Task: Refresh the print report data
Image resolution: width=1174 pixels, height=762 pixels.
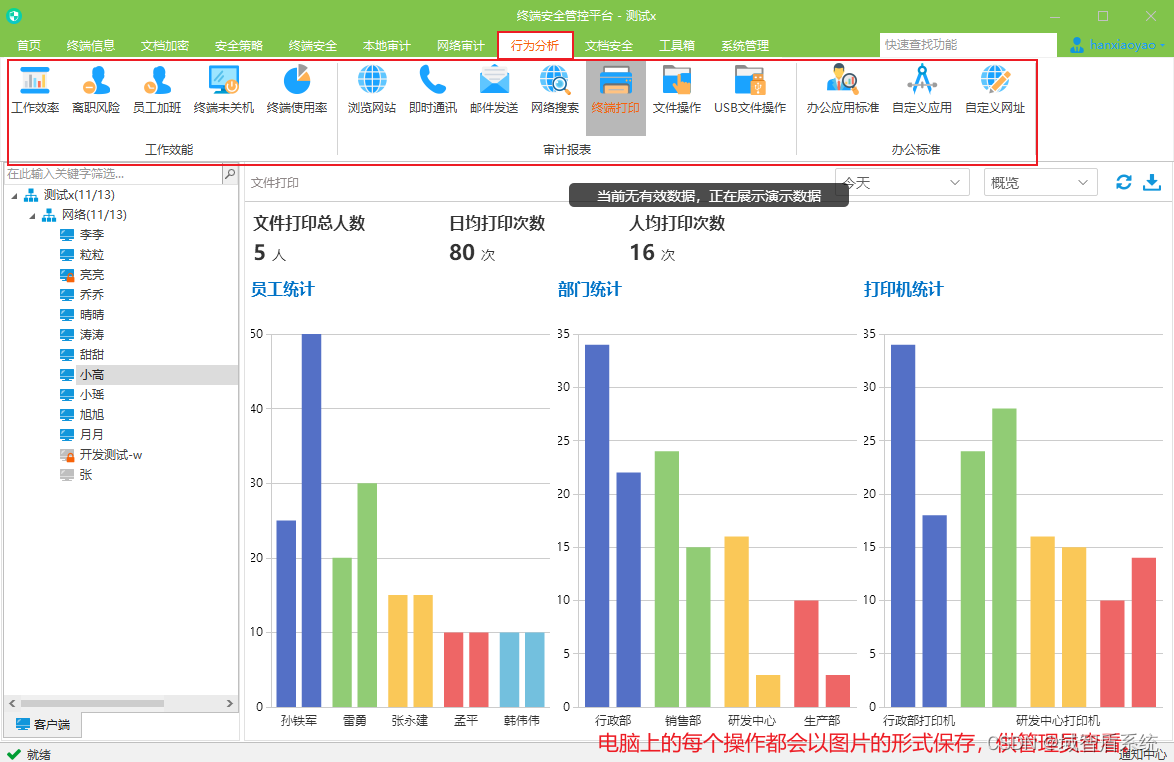Action: pyautogui.click(x=1123, y=182)
